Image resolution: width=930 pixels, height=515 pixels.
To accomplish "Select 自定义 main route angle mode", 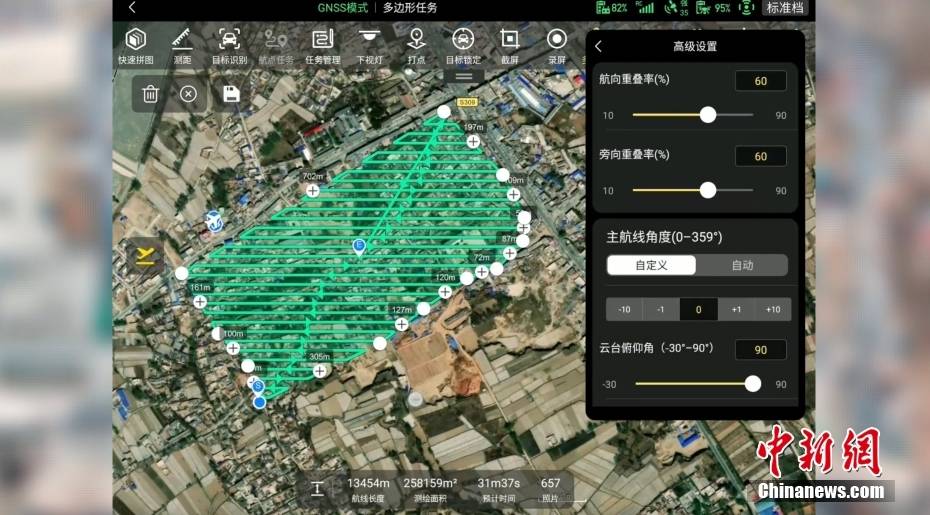I will pyautogui.click(x=651, y=265).
